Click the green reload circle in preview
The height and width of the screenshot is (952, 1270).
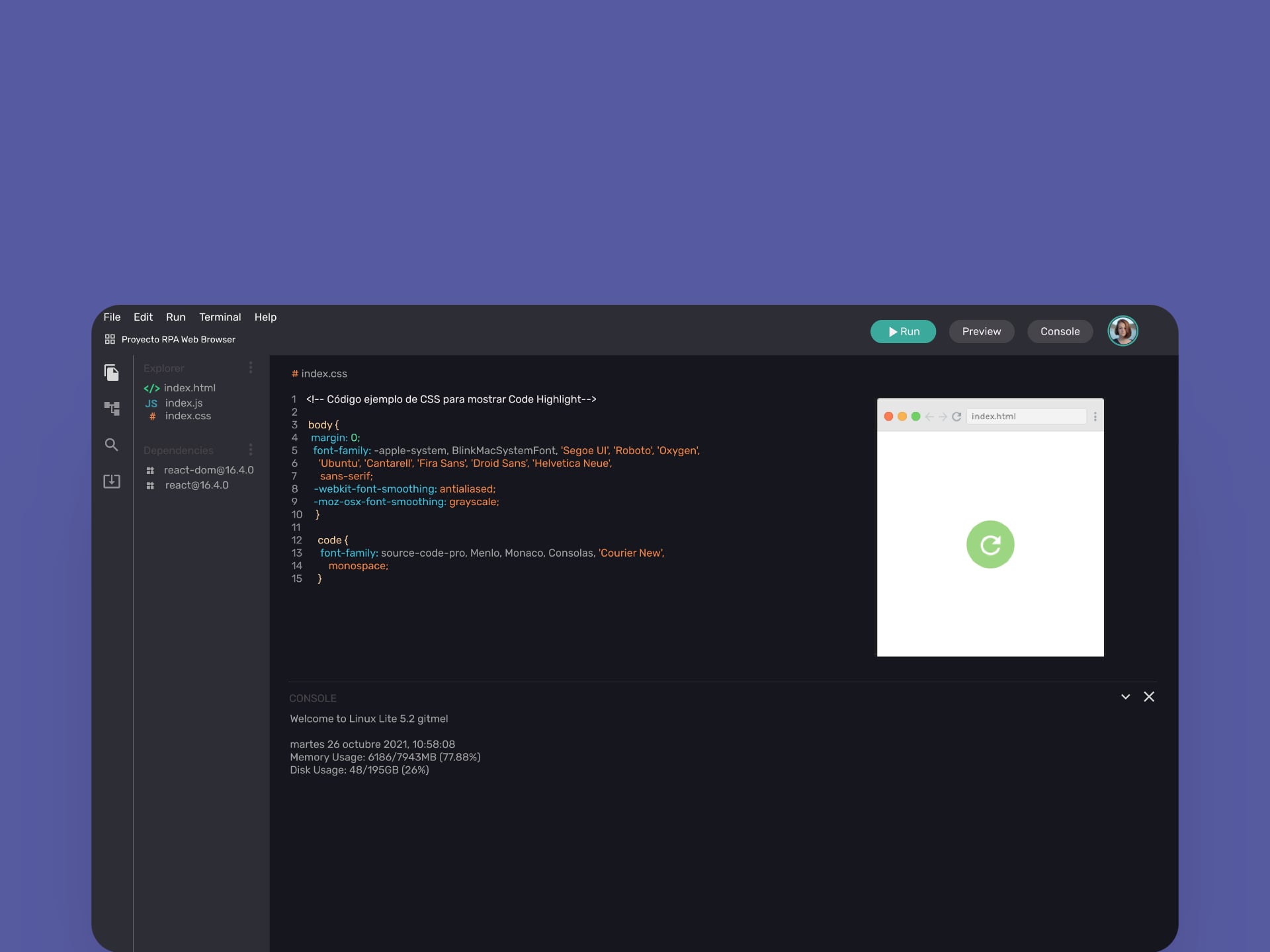[990, 544]
